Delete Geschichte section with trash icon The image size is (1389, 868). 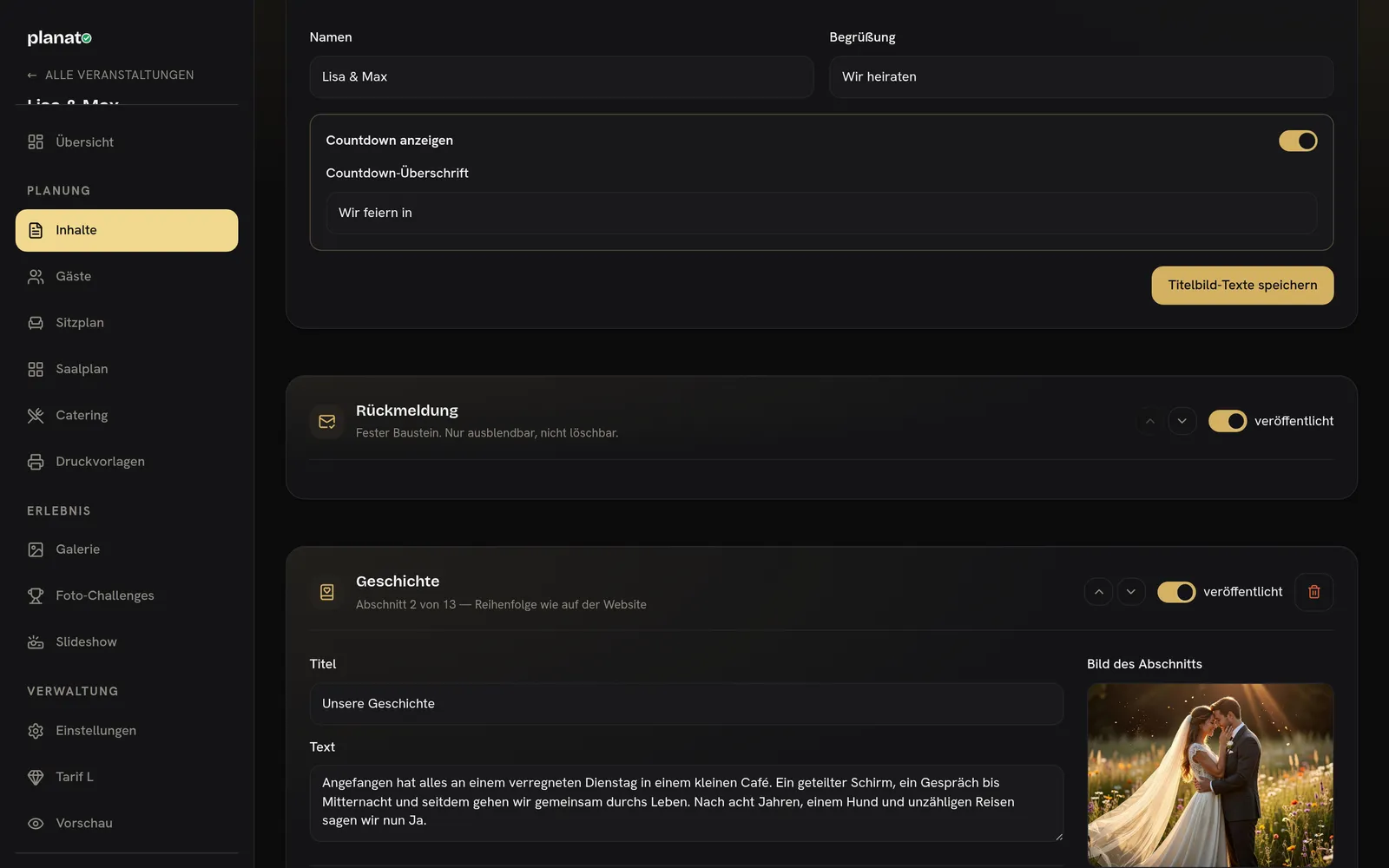[x=1314, y=592]
